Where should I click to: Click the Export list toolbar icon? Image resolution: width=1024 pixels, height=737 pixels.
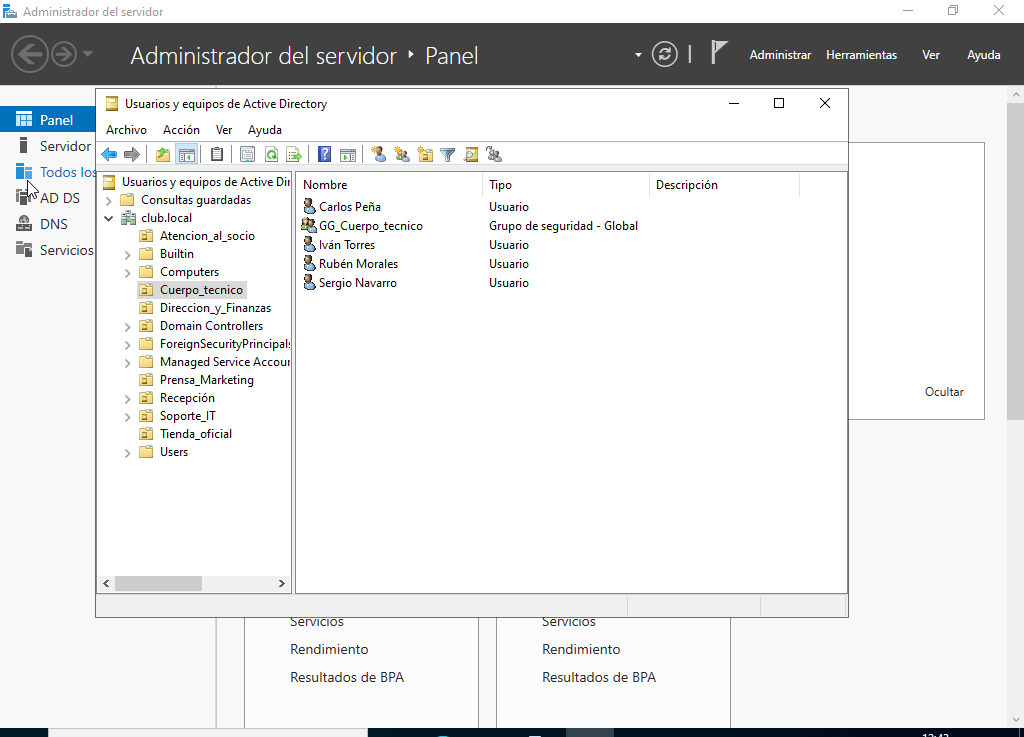(294, 155)
